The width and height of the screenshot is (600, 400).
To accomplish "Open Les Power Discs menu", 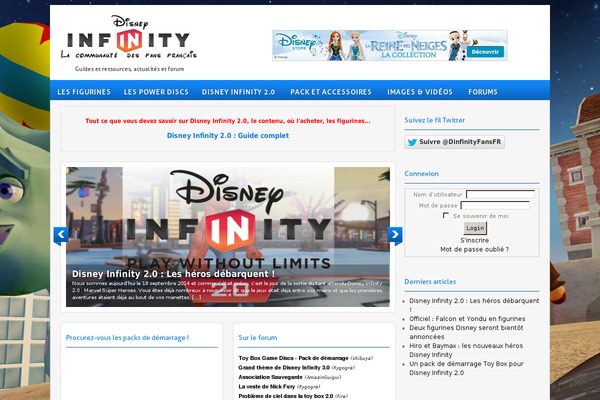I will click(156, 92).
